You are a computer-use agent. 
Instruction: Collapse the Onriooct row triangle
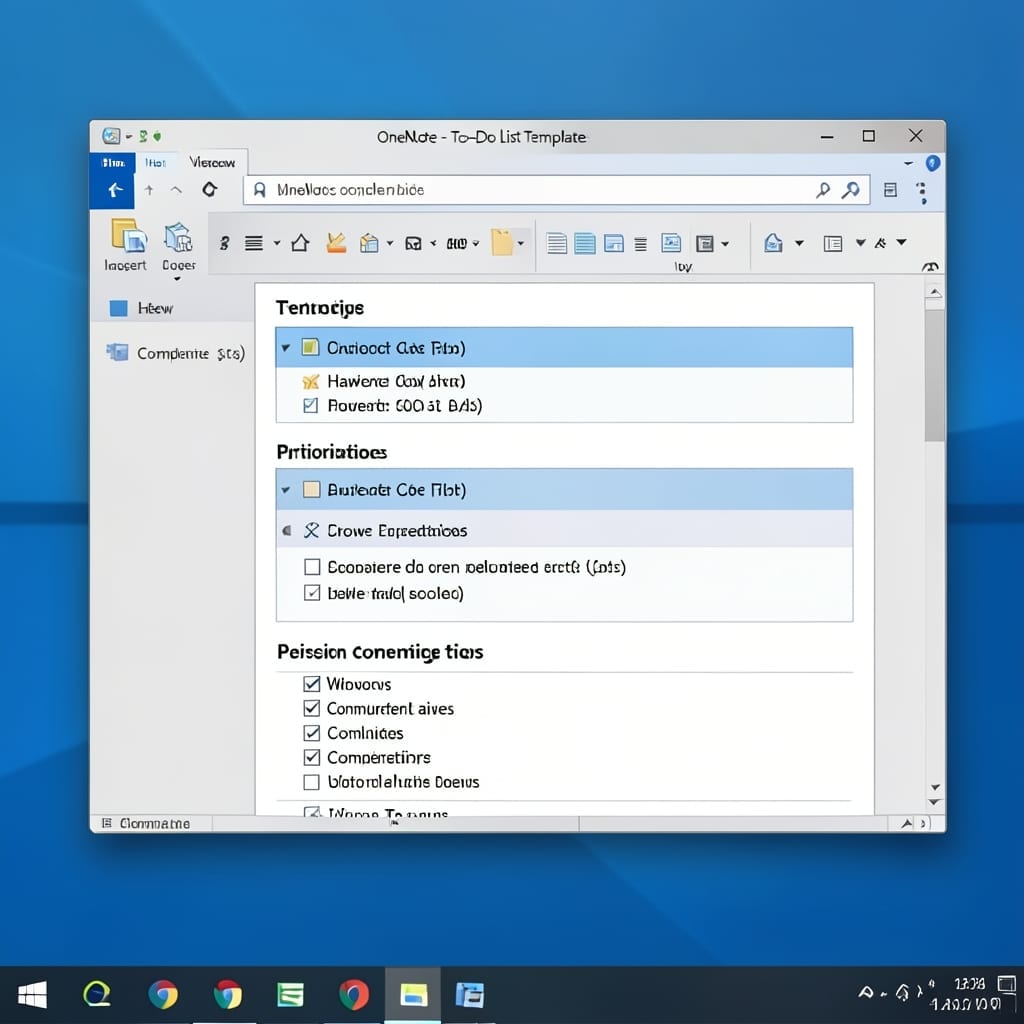point(285,348)
